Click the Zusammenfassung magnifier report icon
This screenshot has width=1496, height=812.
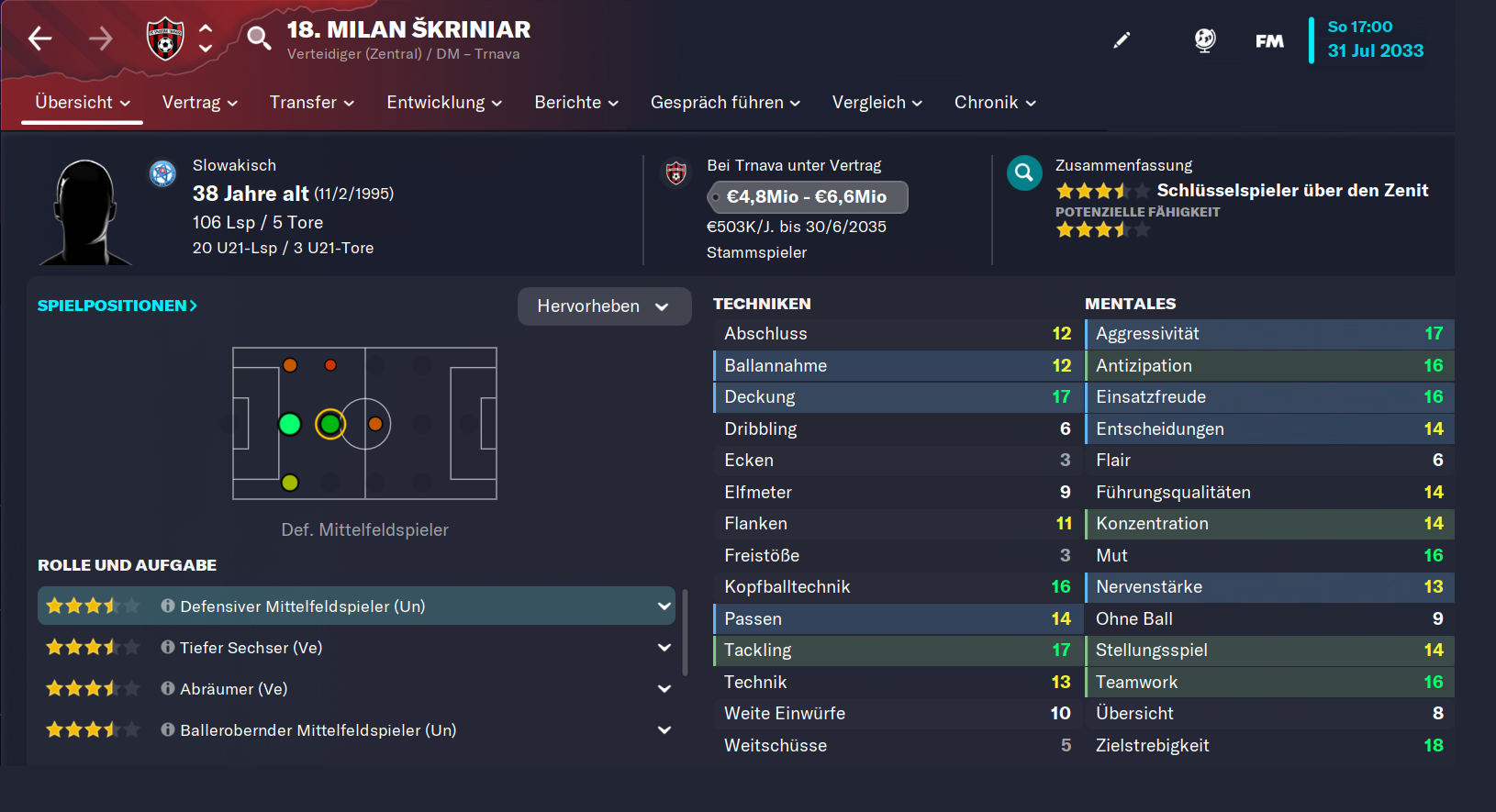[x=1024, y=172]
